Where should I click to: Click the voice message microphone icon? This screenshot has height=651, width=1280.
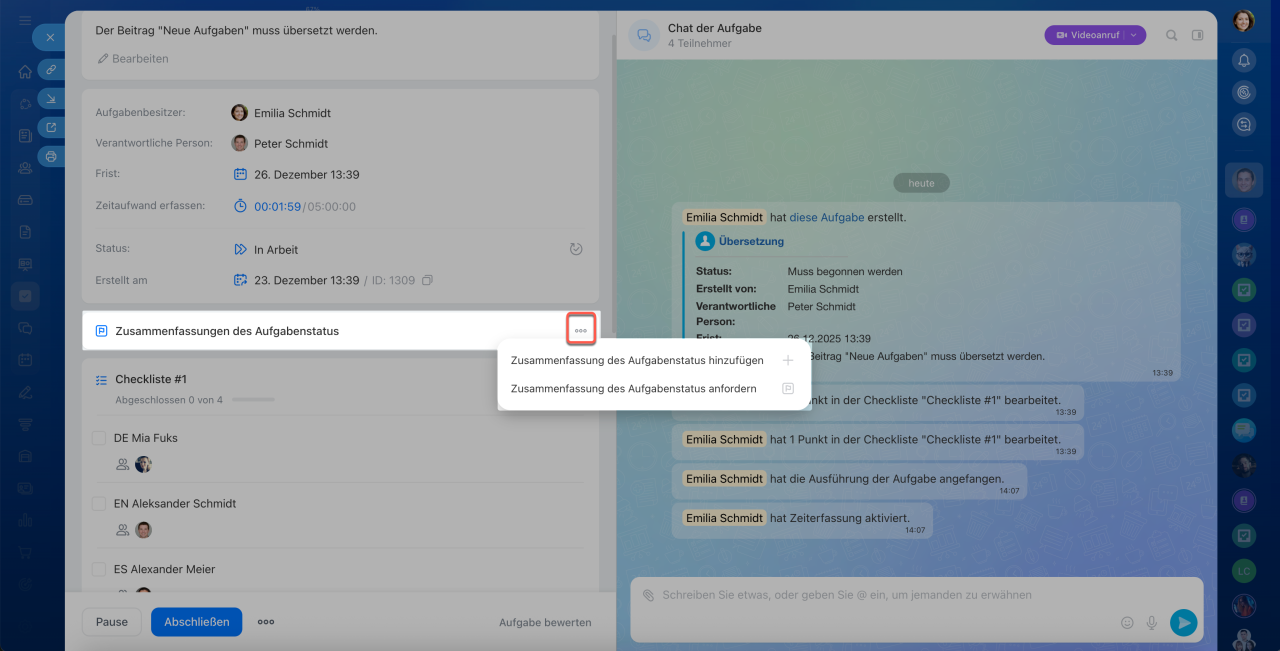pos(1152,623)
